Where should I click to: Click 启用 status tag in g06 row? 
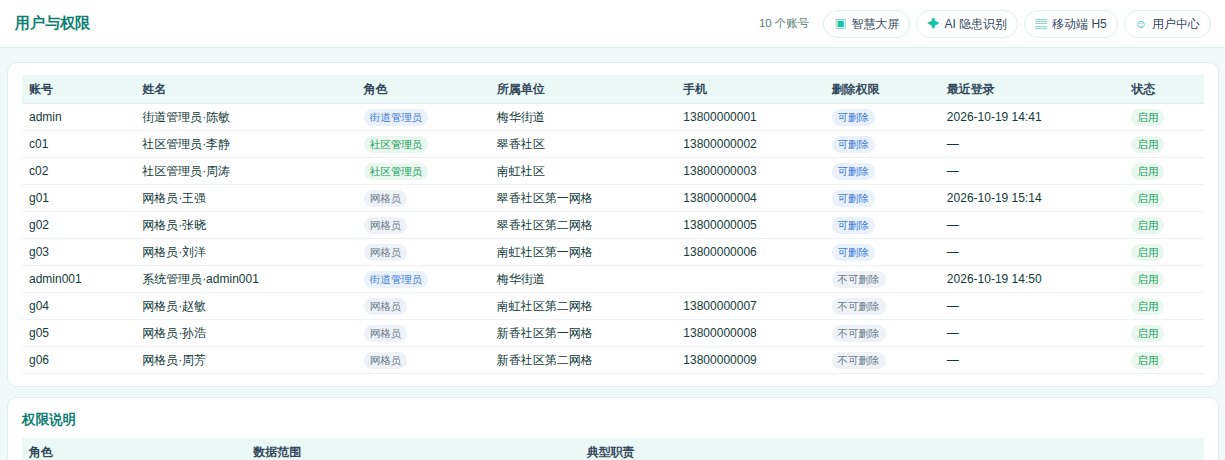pos(1148,360)
